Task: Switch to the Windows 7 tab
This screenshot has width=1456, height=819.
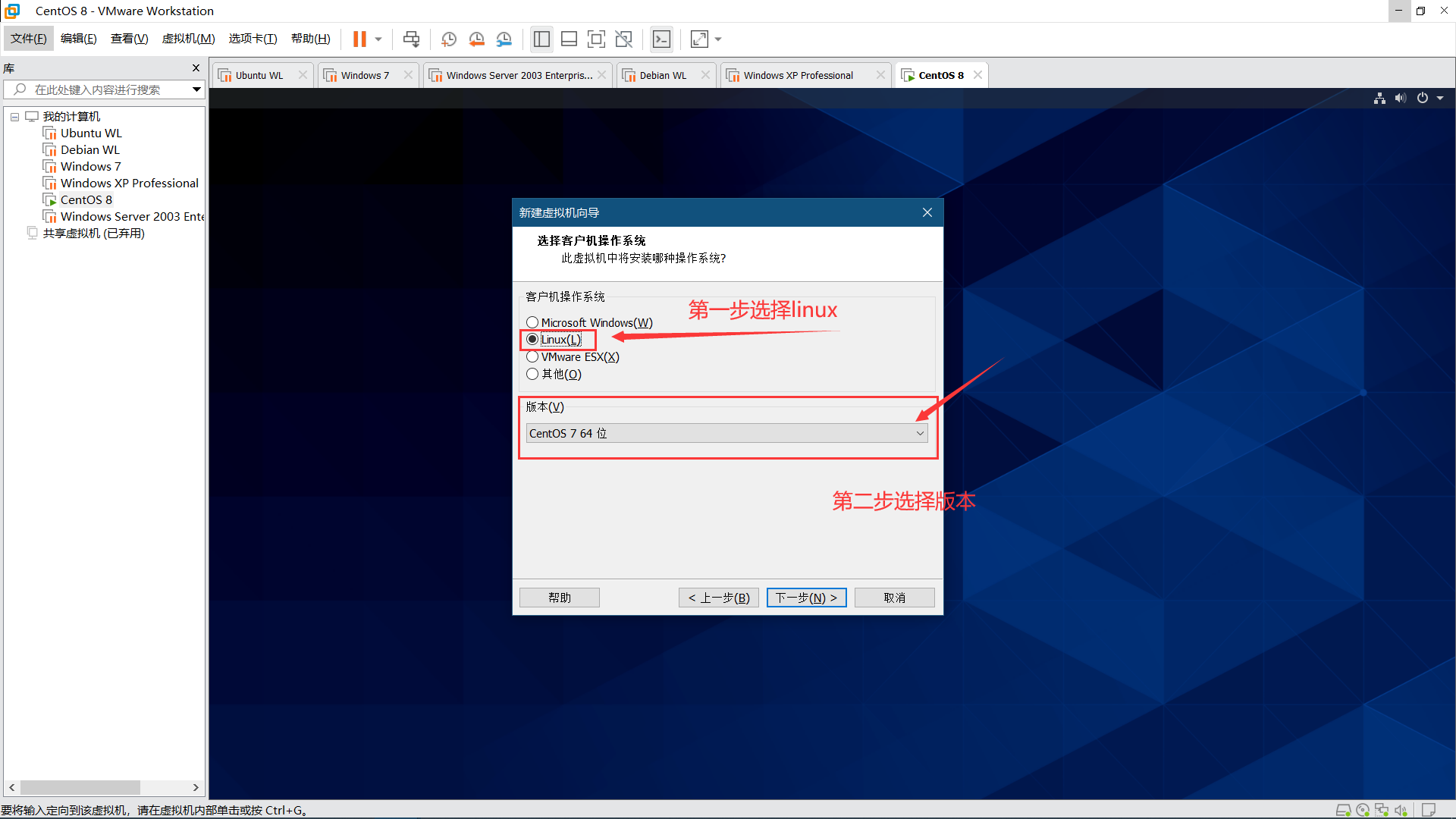Action: coord(365,75)
